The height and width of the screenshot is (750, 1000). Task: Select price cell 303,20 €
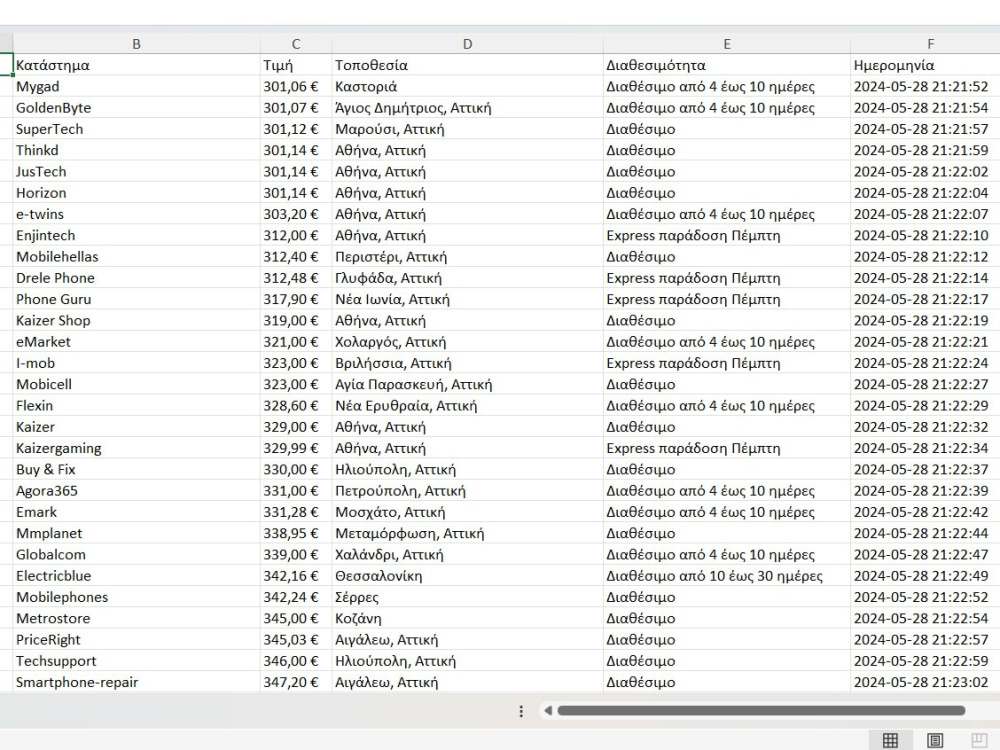click(296, 214)
